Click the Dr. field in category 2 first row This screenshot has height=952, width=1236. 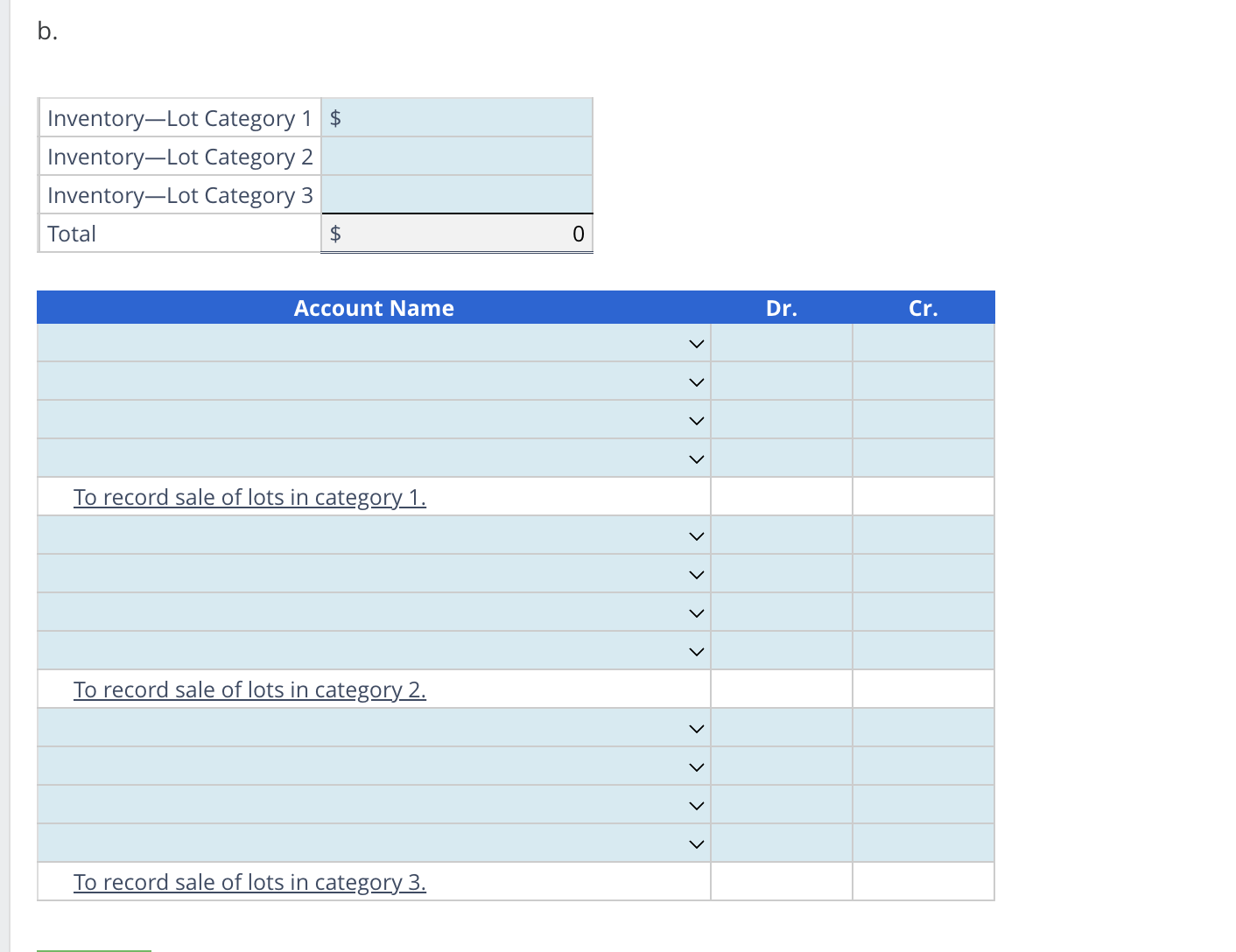click(782, 535)
